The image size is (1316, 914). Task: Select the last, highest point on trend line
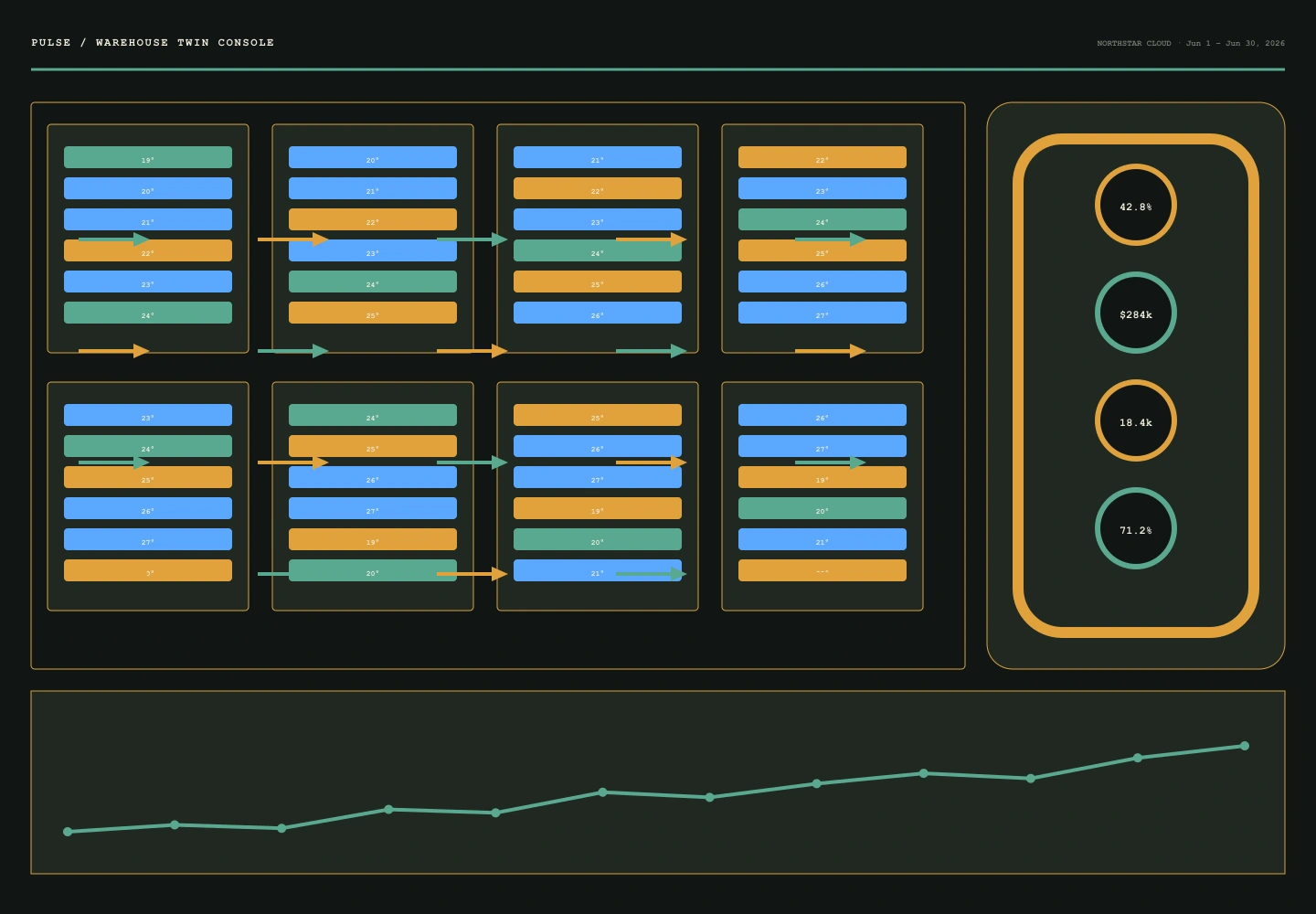coord(1245,746)
